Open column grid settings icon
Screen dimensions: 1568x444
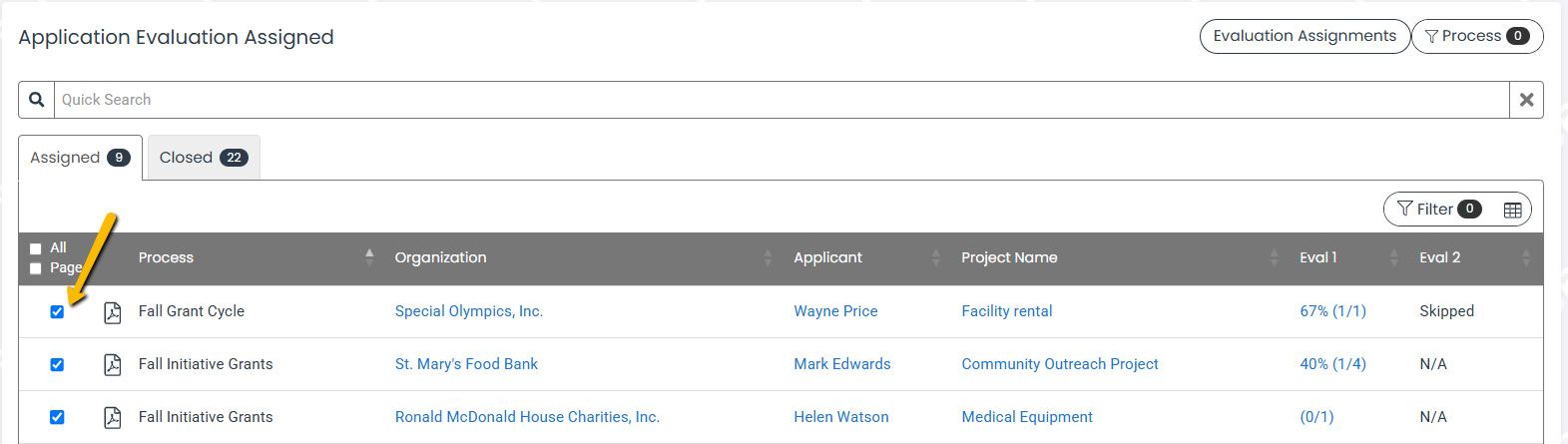(1512, 210)
